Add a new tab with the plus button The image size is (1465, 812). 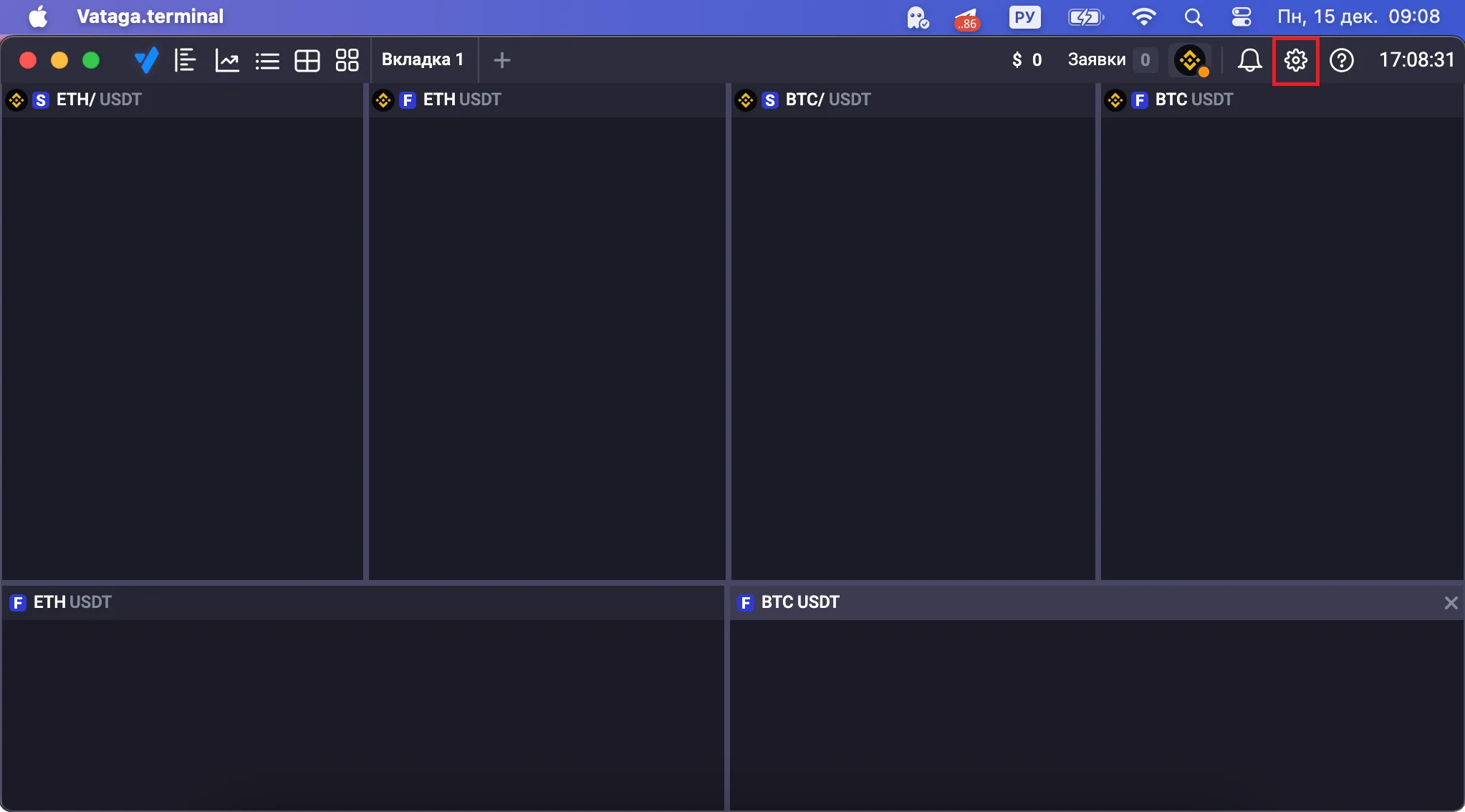click(x=502, y=60)
